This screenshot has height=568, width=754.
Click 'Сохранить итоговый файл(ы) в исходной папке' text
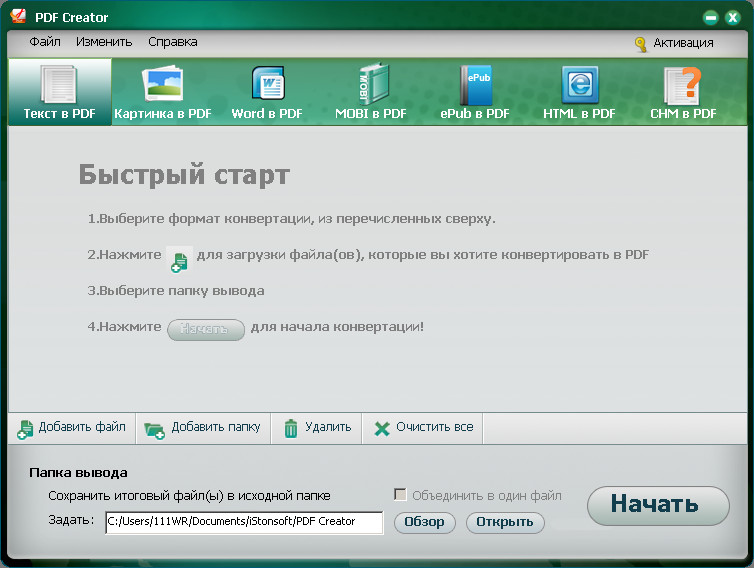[189, 496]
